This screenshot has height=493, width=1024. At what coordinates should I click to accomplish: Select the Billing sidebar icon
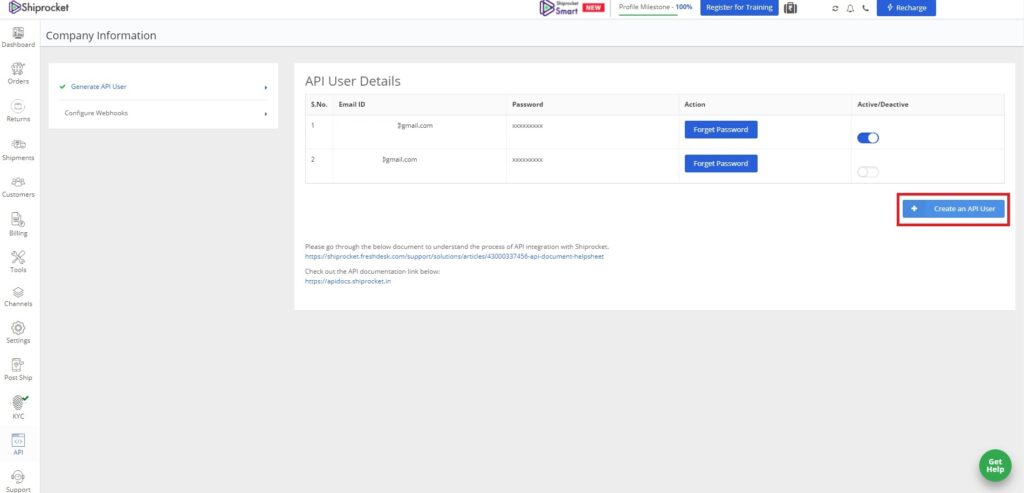tap(18, 220)
